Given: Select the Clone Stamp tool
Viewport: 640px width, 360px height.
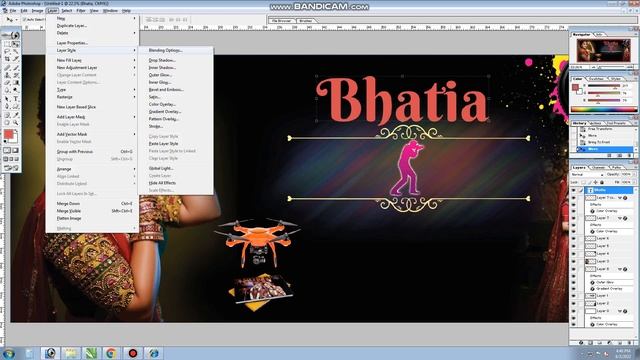Looking at the screenshot, I should [7, 75].
